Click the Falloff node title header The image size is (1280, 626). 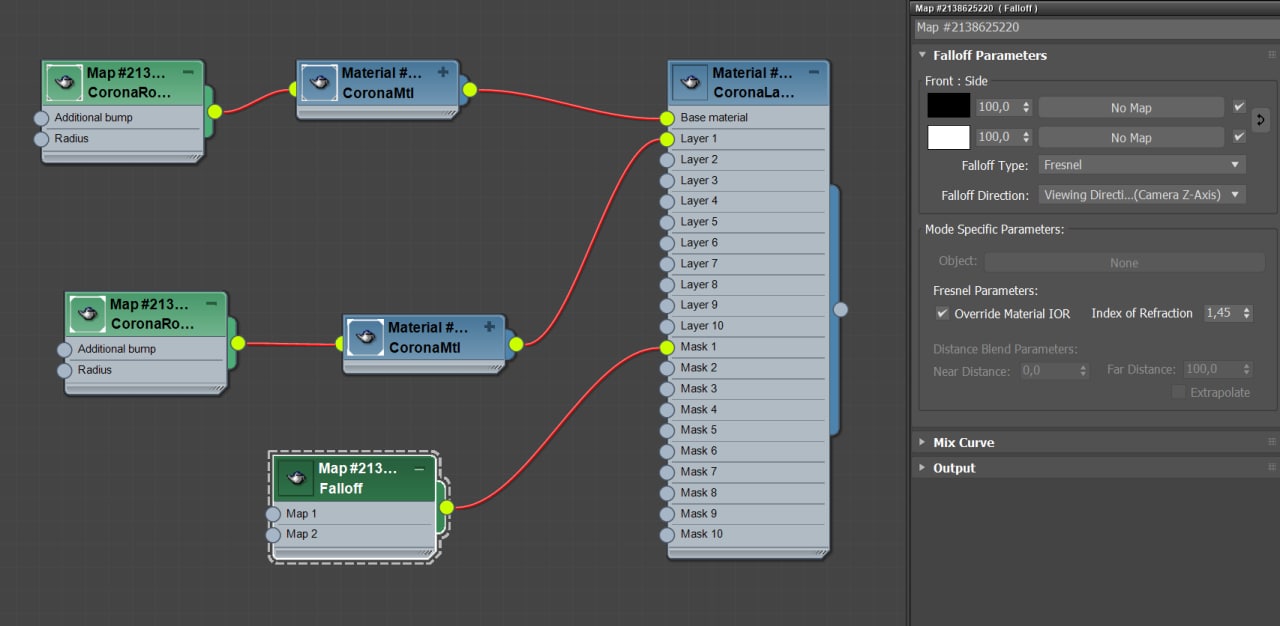[x=353, y=478]
